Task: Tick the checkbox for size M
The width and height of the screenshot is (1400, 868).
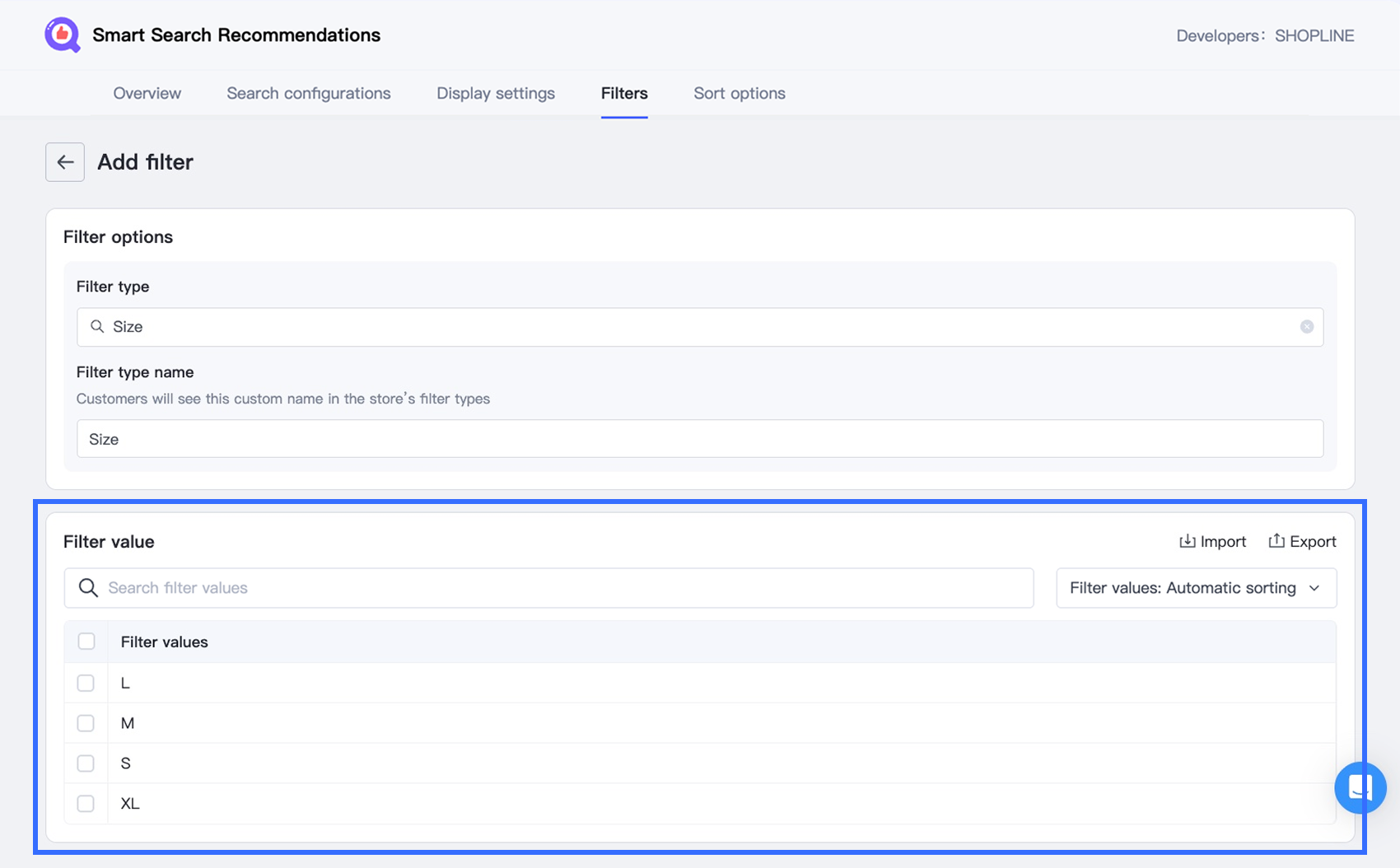Action: [86, 723]
